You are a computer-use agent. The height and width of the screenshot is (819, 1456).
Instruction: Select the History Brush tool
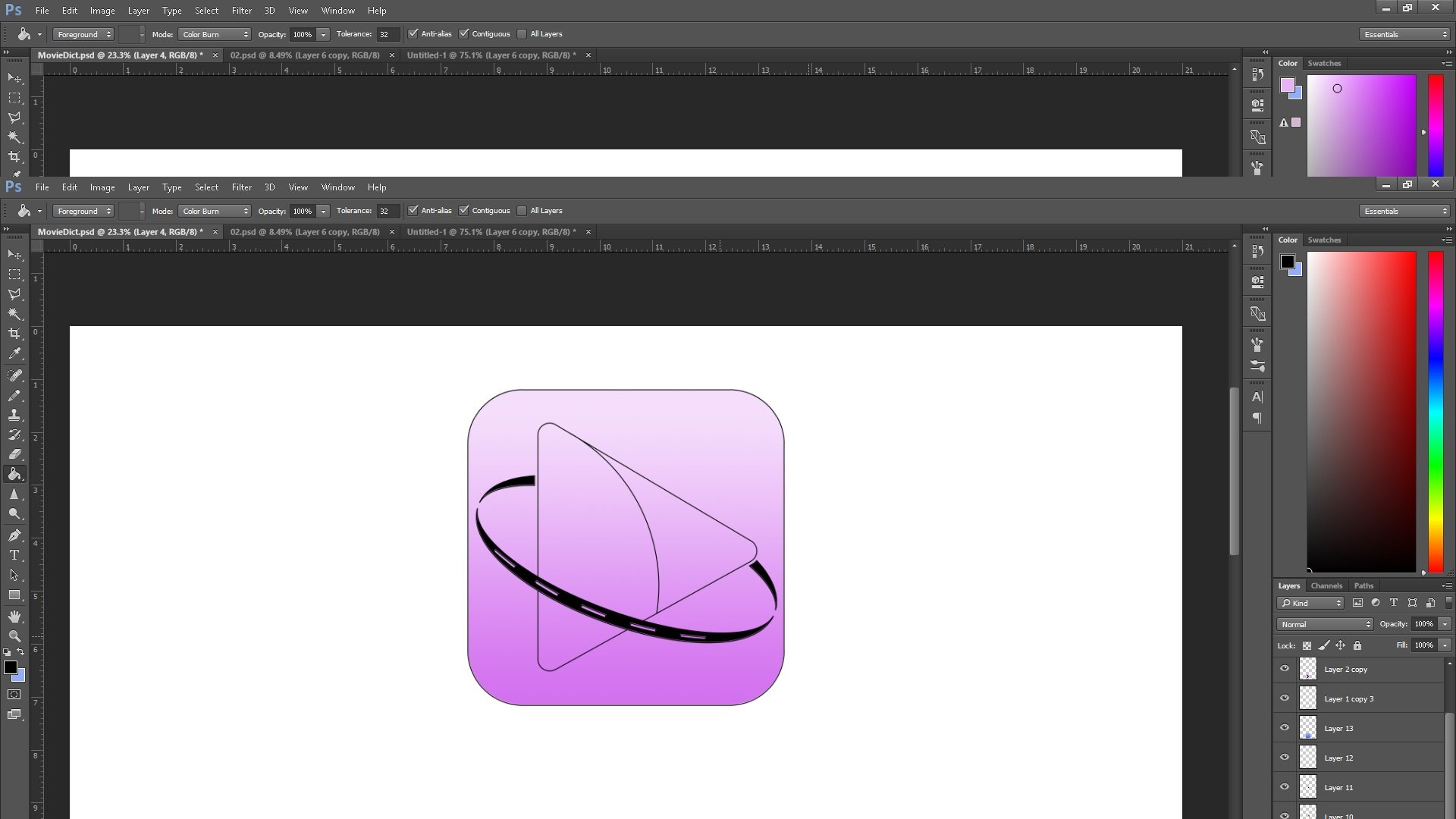14,435
